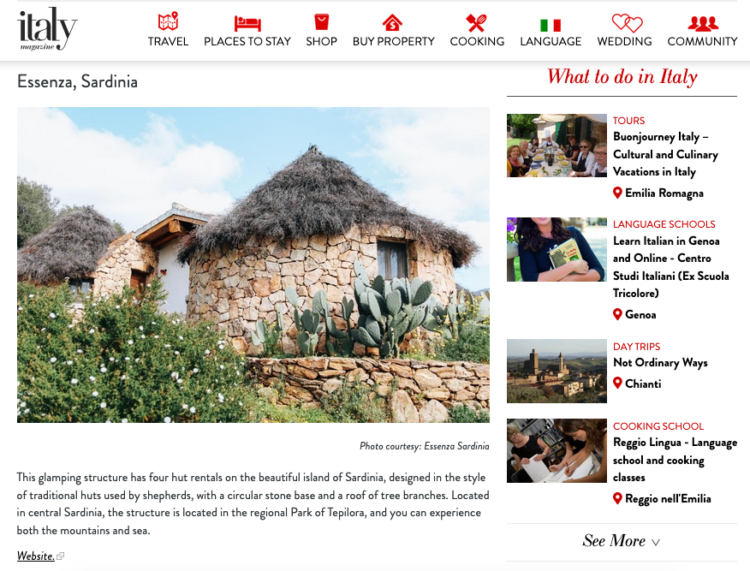Image resolution: width=750 pixels, height=571 pixels.
Task: Click the location pin next to Chianti
Action: pyautogui.click(x=618, y=383)
